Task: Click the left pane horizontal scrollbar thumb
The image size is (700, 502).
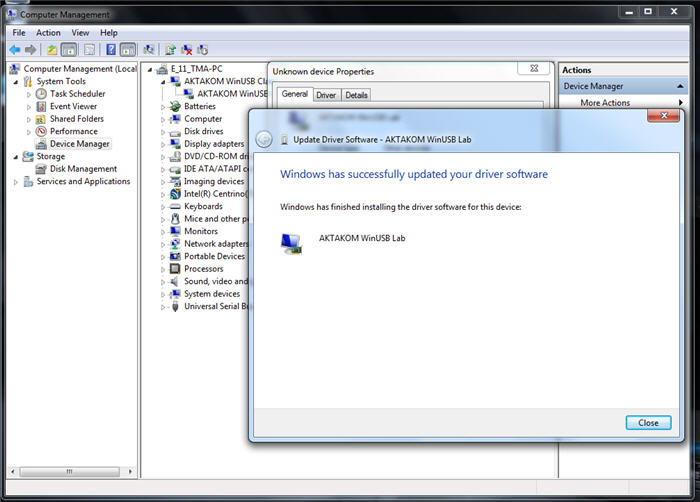Action: pos(69,472)
